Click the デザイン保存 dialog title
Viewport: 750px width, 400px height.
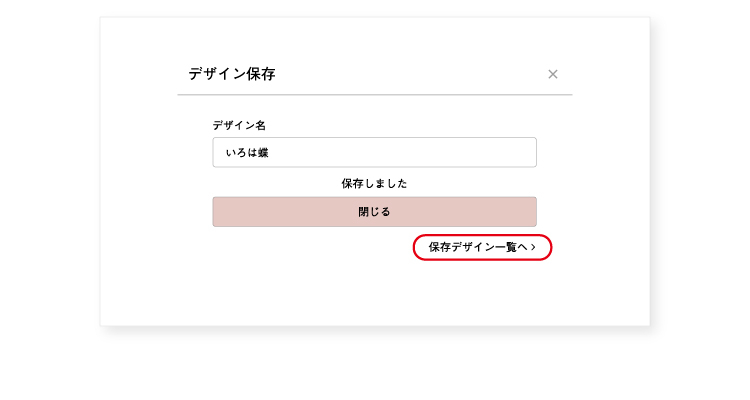231,74
